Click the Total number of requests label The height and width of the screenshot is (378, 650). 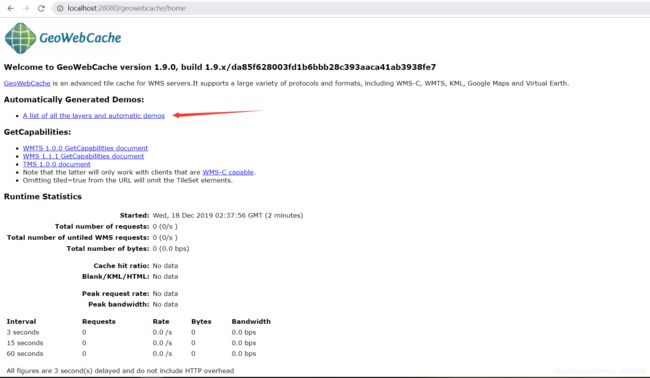[102, 226]
